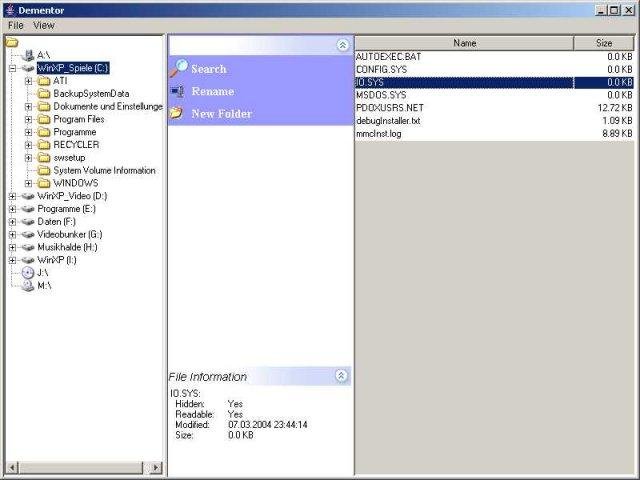Select the IO.SYS file row

point(494,82)
